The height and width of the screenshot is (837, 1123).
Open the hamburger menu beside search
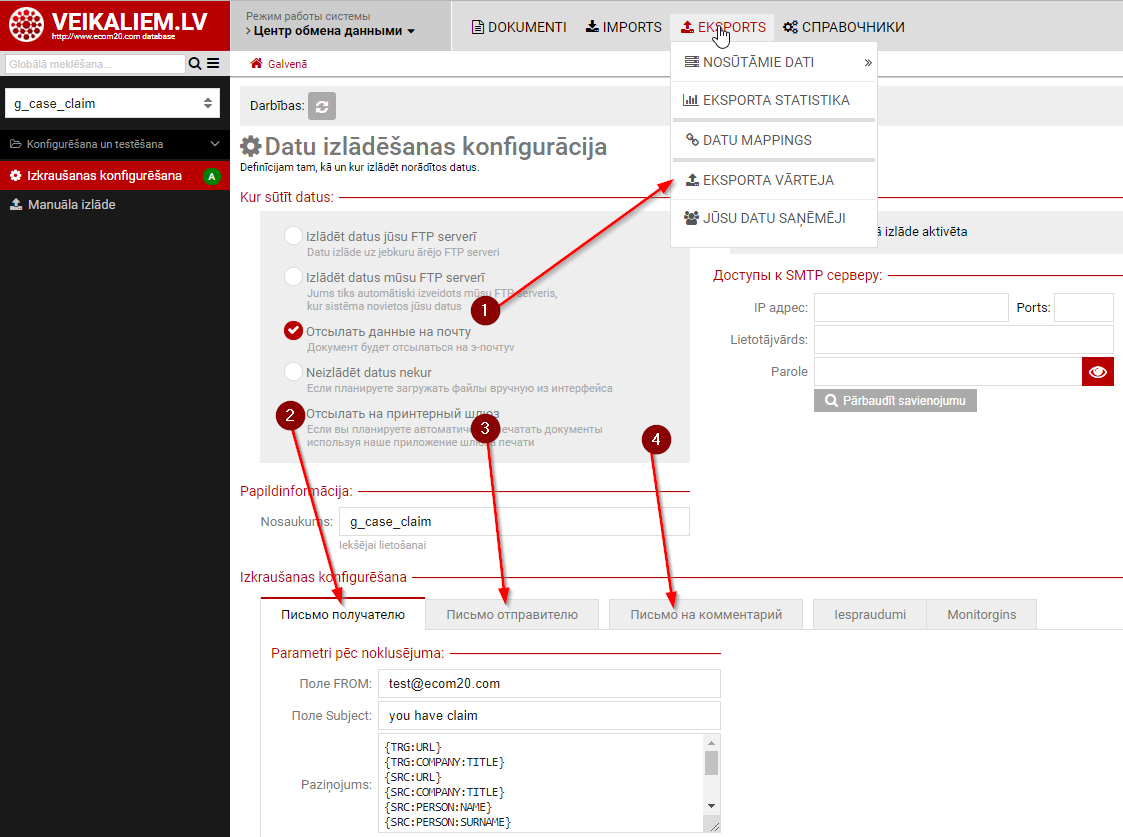pos(213,64)
